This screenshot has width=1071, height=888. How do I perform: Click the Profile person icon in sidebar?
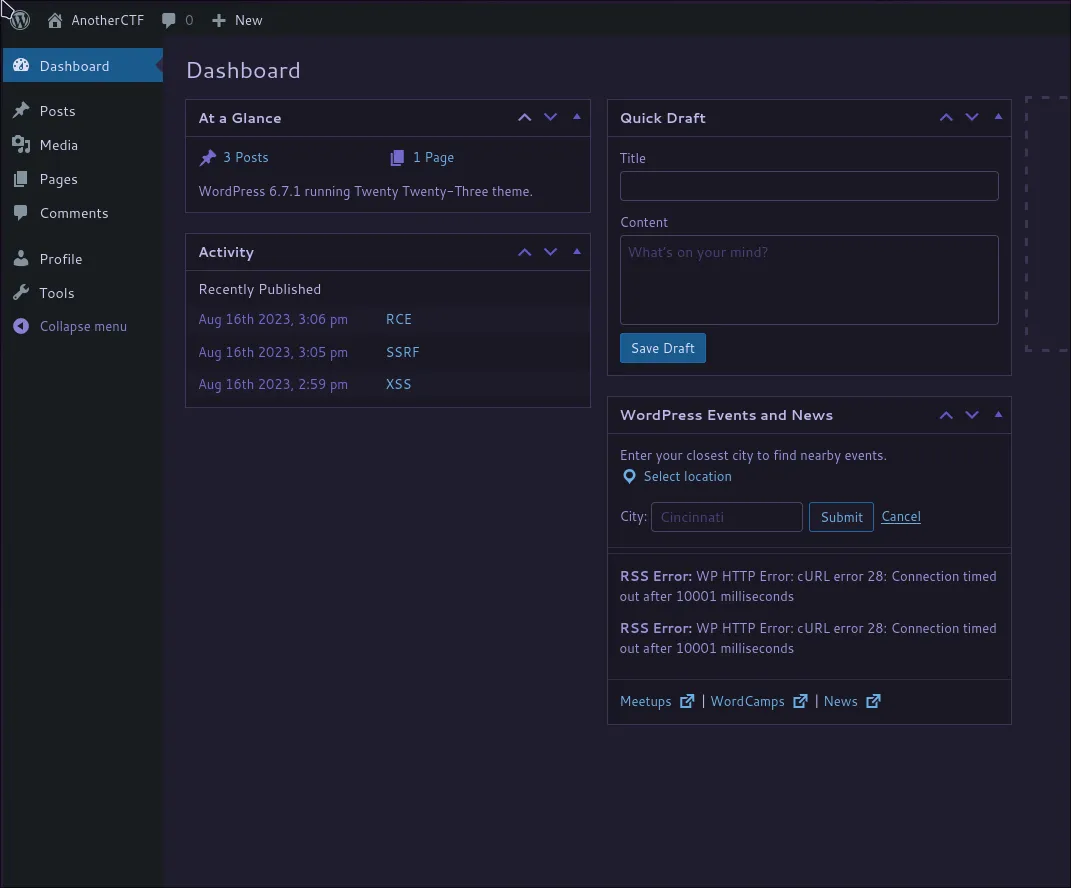(21, 258)
